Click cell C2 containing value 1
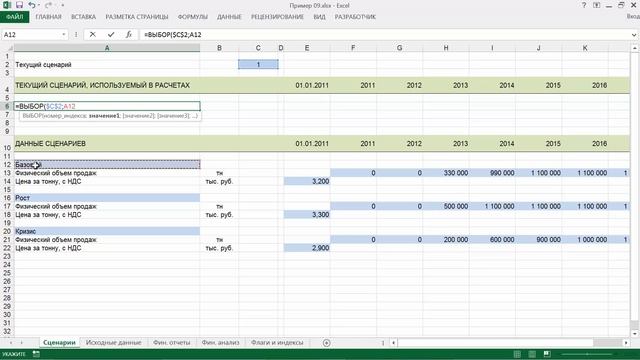Screen dimensions: 640x360 pos(258,64)
